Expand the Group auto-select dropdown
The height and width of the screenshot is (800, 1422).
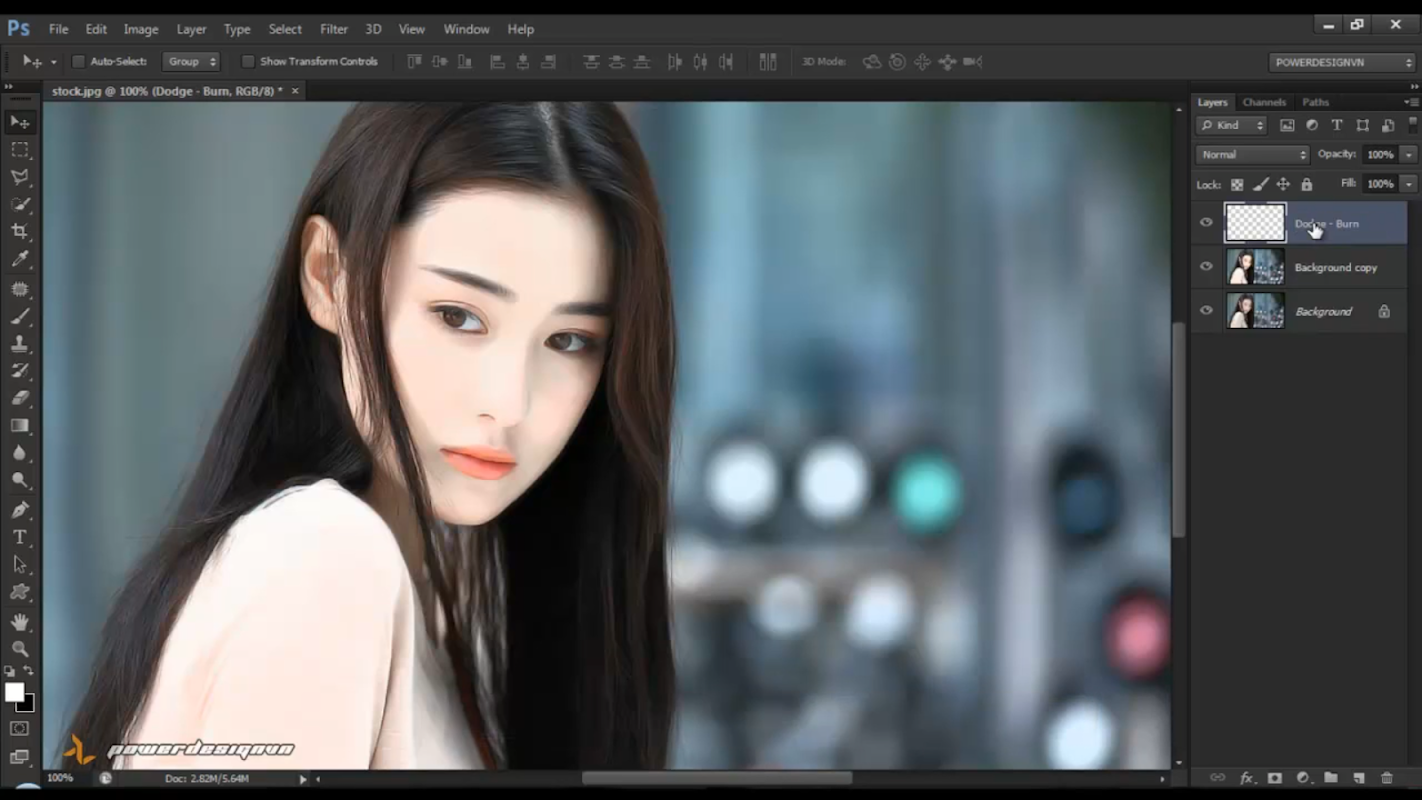click(x=192, y=62)
